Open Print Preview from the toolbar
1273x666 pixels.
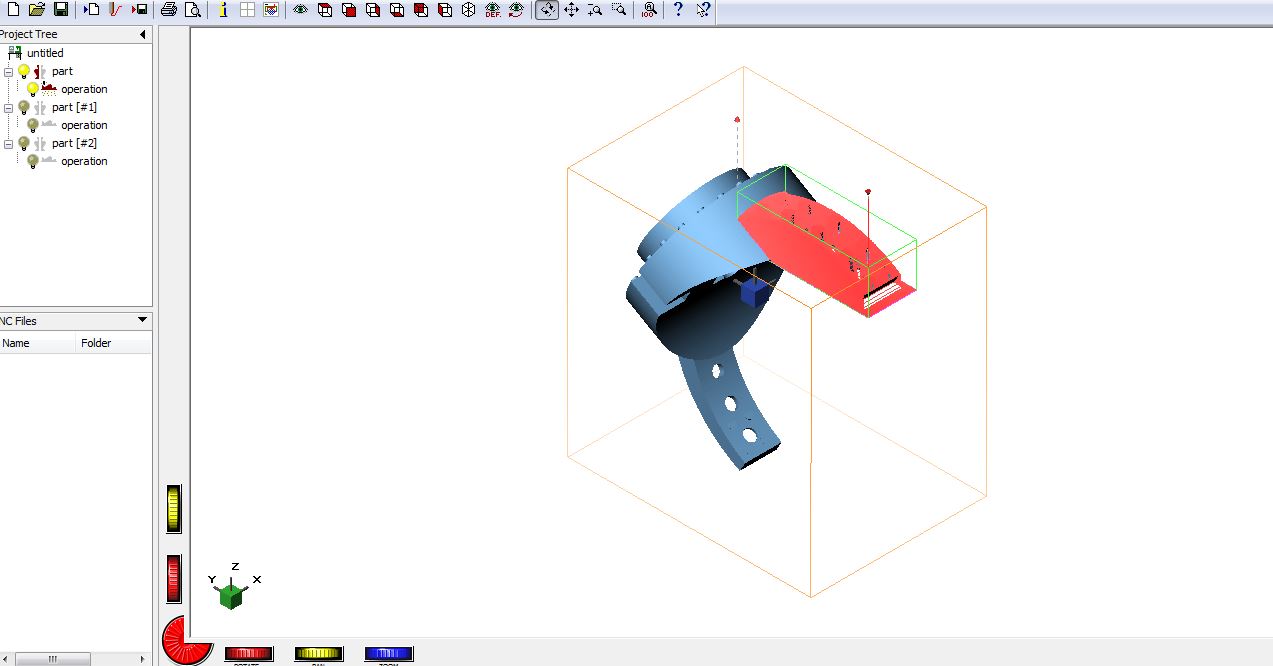[x=192, y=10]
